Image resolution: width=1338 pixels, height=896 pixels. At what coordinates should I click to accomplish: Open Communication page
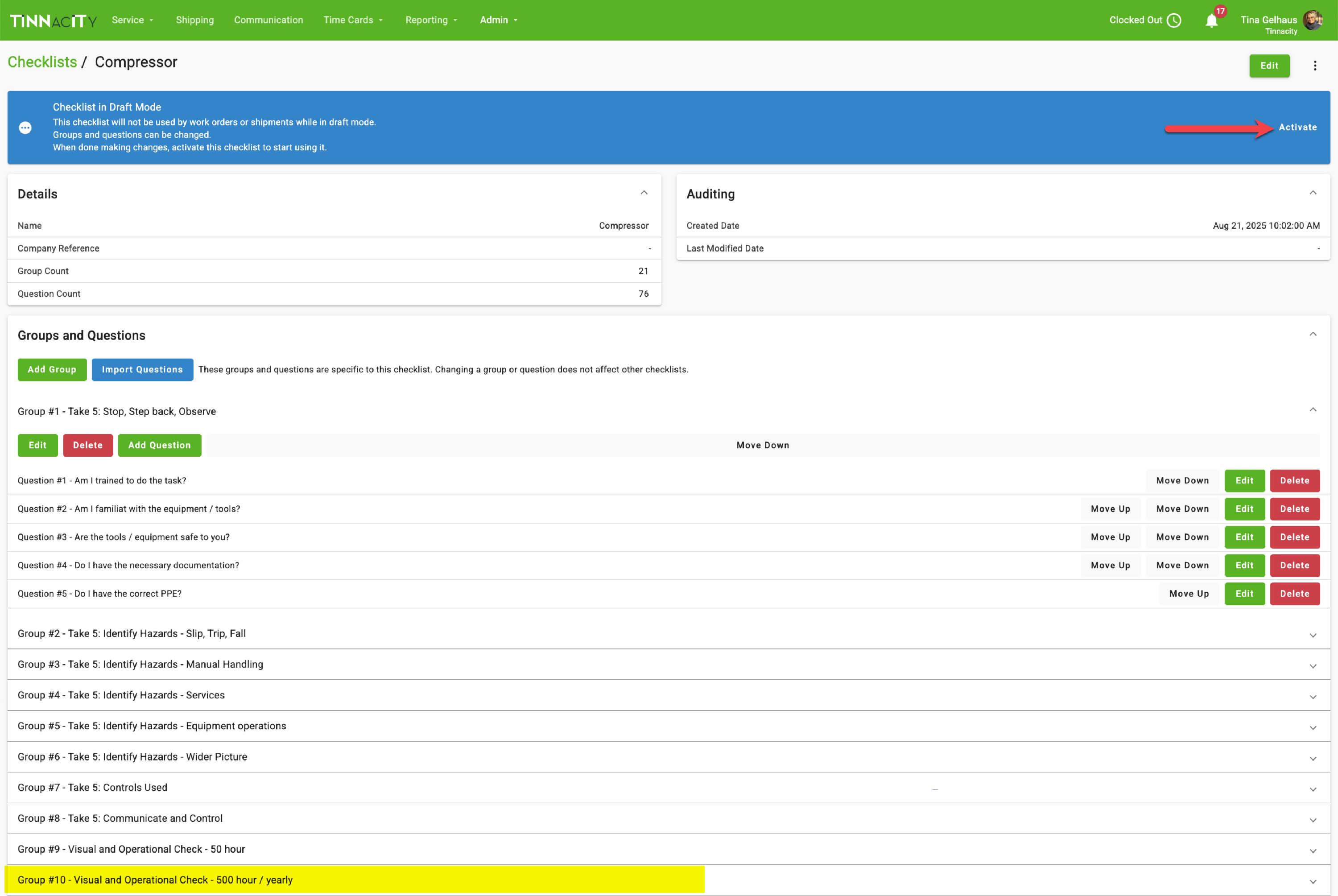(268, 20)
